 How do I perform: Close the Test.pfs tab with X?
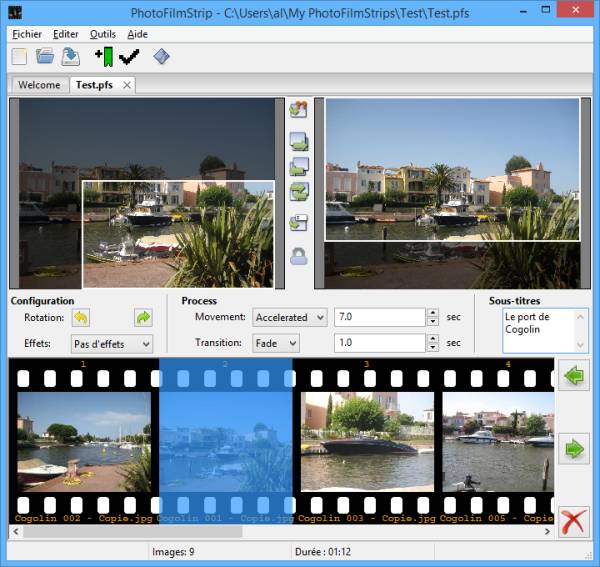pos(127,85)
